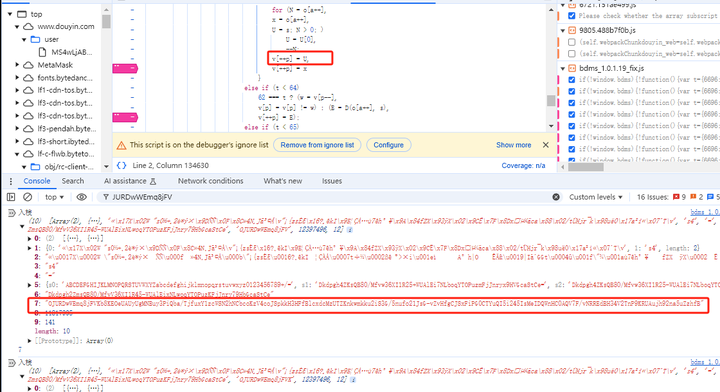Open the Issues tab
Image resolution: width=720 pixels, height=392 pixels.
[x=332, y=181]
